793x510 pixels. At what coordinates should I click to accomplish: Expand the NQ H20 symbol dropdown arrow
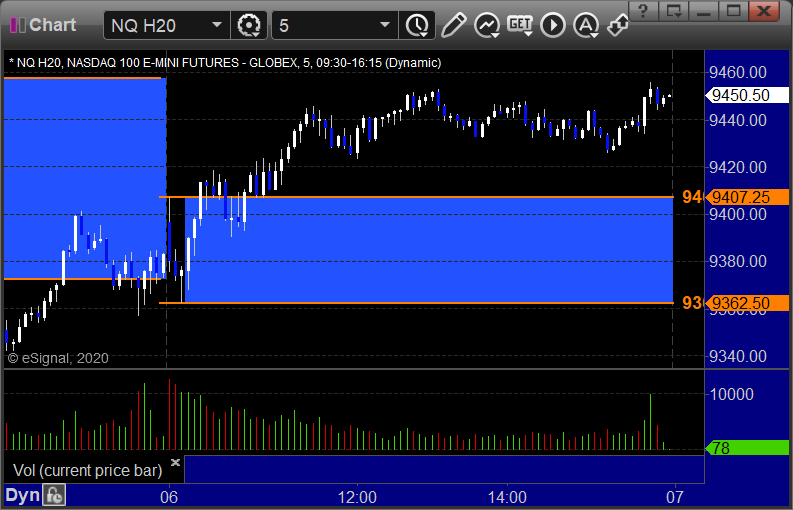[x=217, y=25]
